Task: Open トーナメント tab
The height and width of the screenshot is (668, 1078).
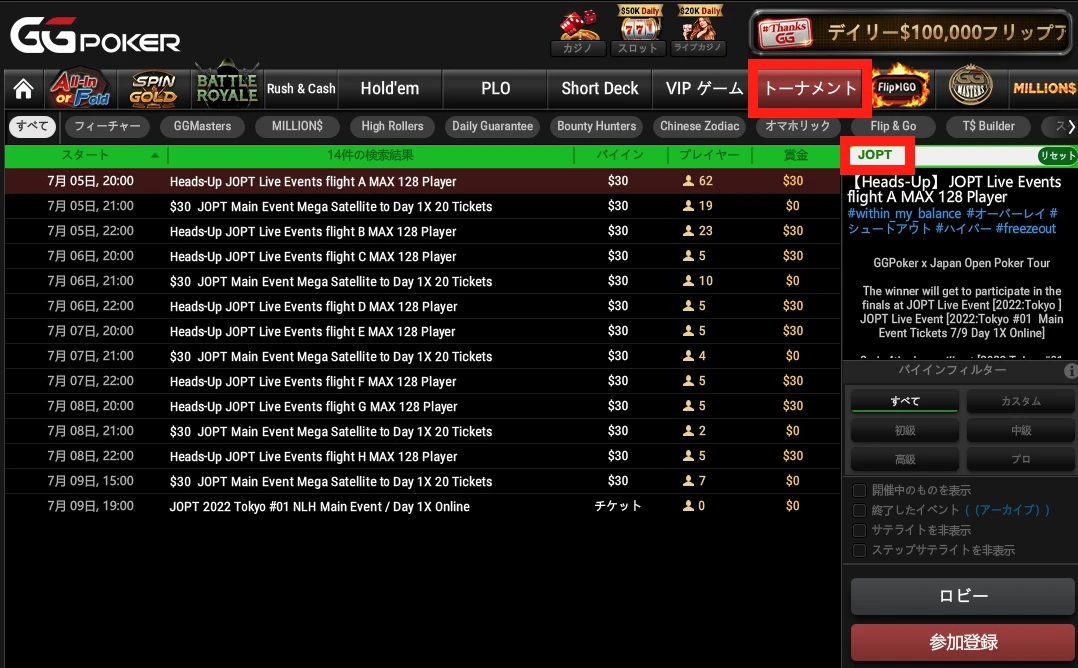Action: tap(810, 88)
